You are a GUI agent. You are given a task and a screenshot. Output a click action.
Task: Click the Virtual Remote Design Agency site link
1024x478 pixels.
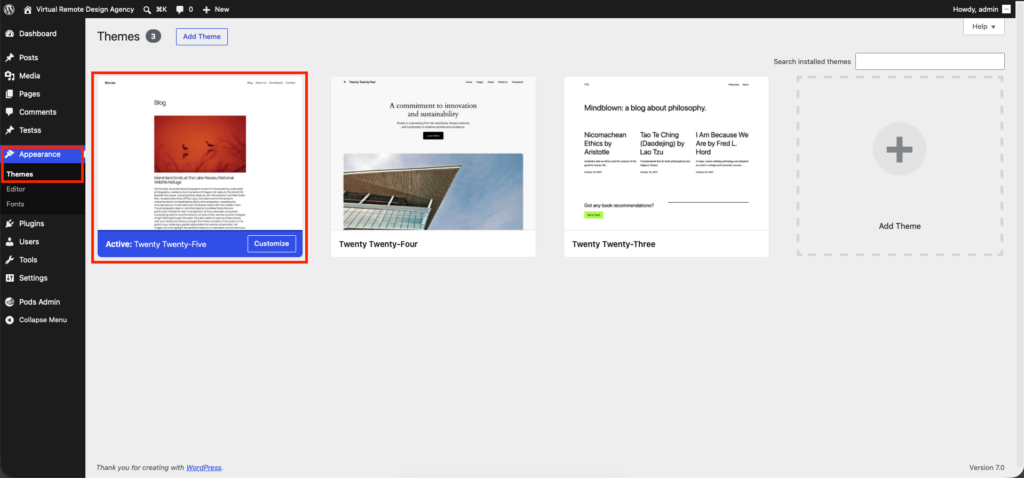point(85,9)
